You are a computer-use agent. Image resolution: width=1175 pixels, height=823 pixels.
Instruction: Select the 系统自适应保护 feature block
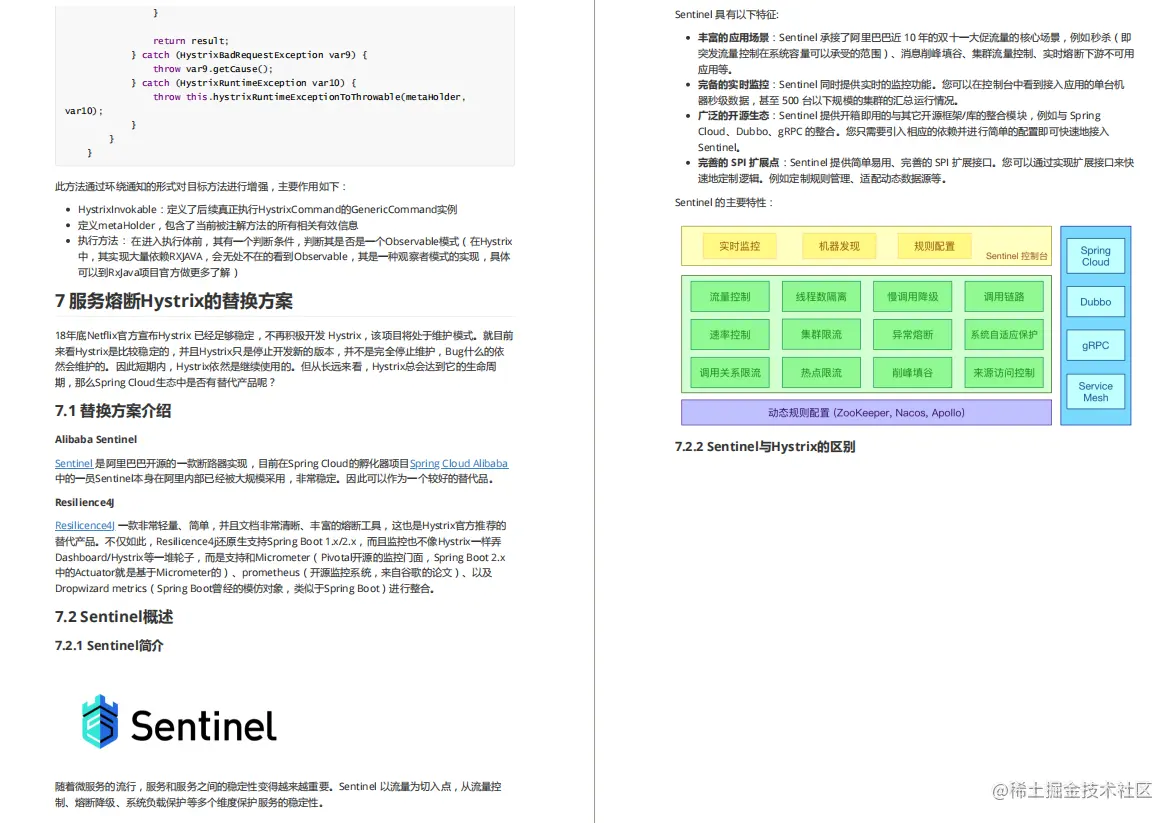(1004, 334)
